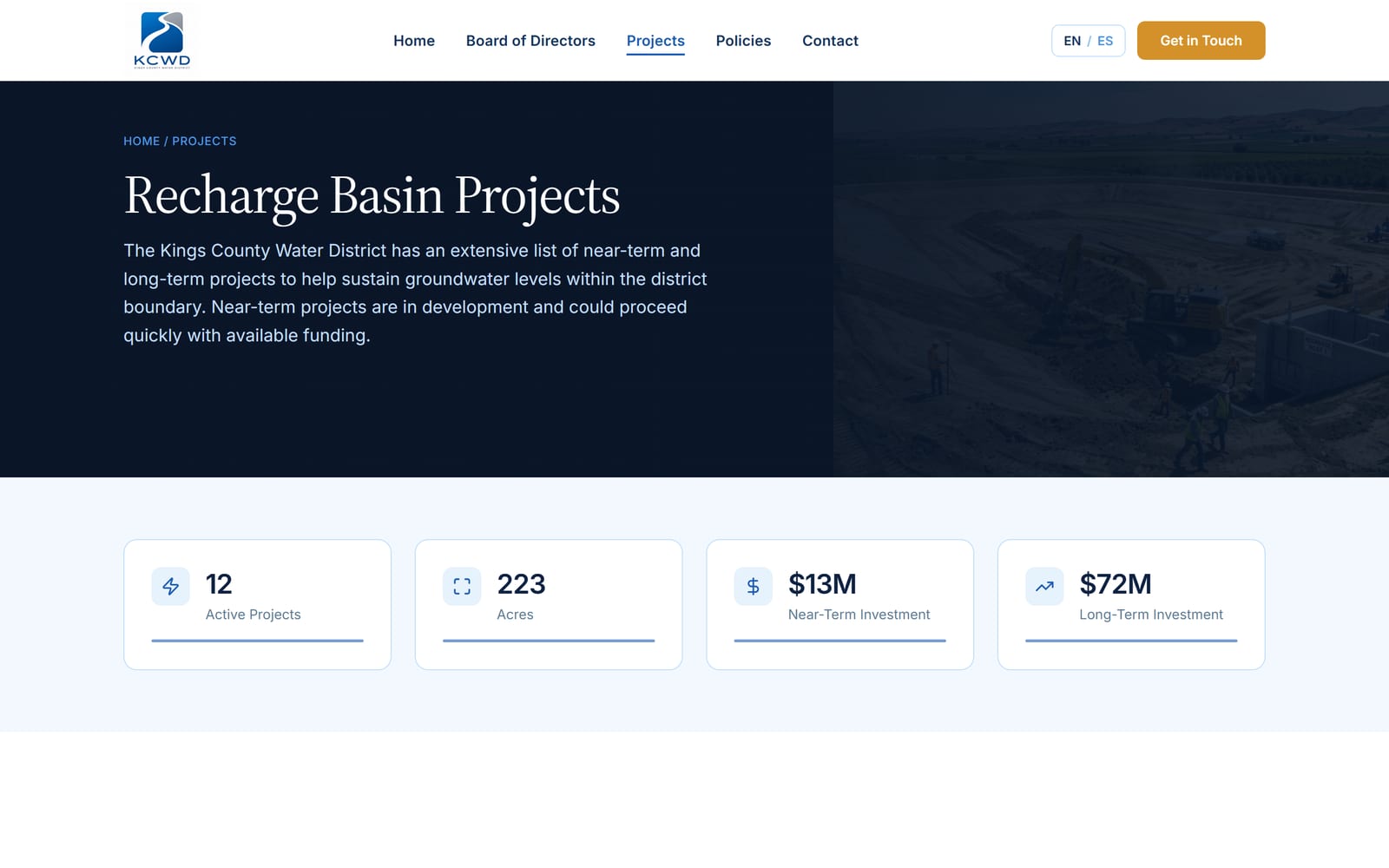Click the Kings County Water District intro paragraph
This screenshot has height=868, width=1389.
415,293
